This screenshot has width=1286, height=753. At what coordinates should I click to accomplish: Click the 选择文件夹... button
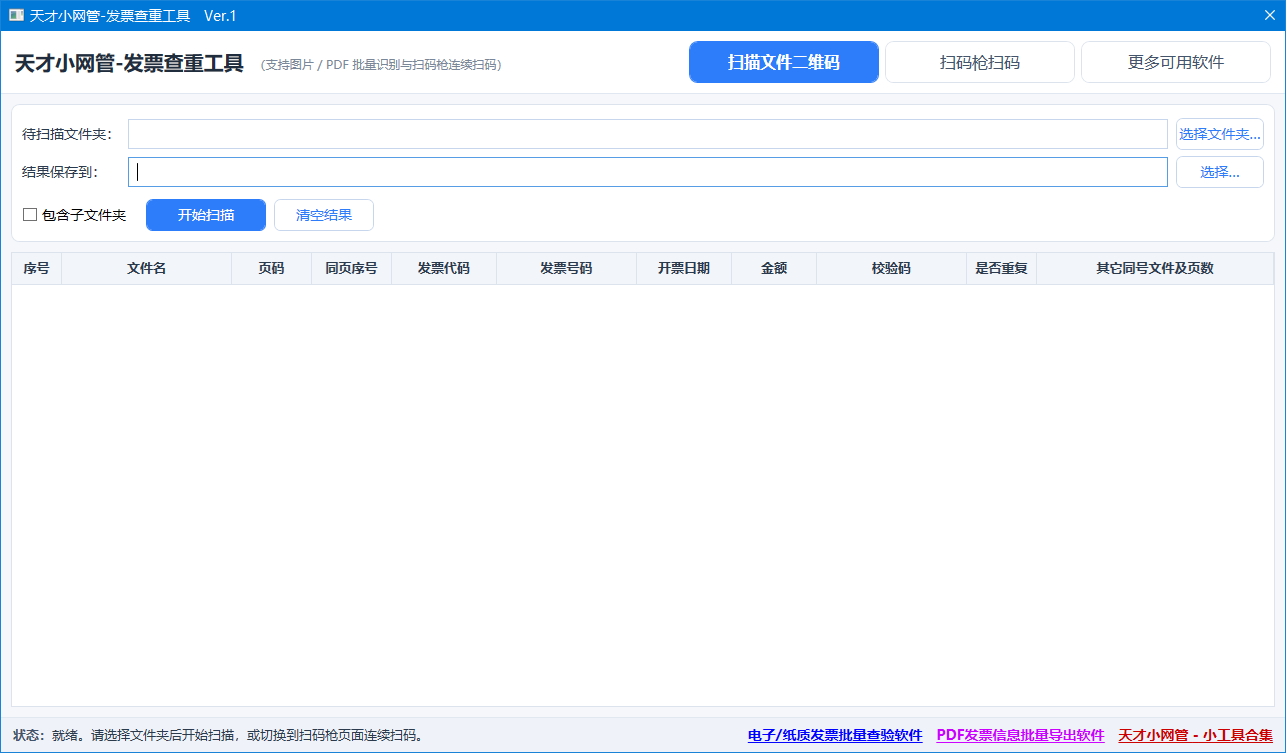tap(1220, 134)
